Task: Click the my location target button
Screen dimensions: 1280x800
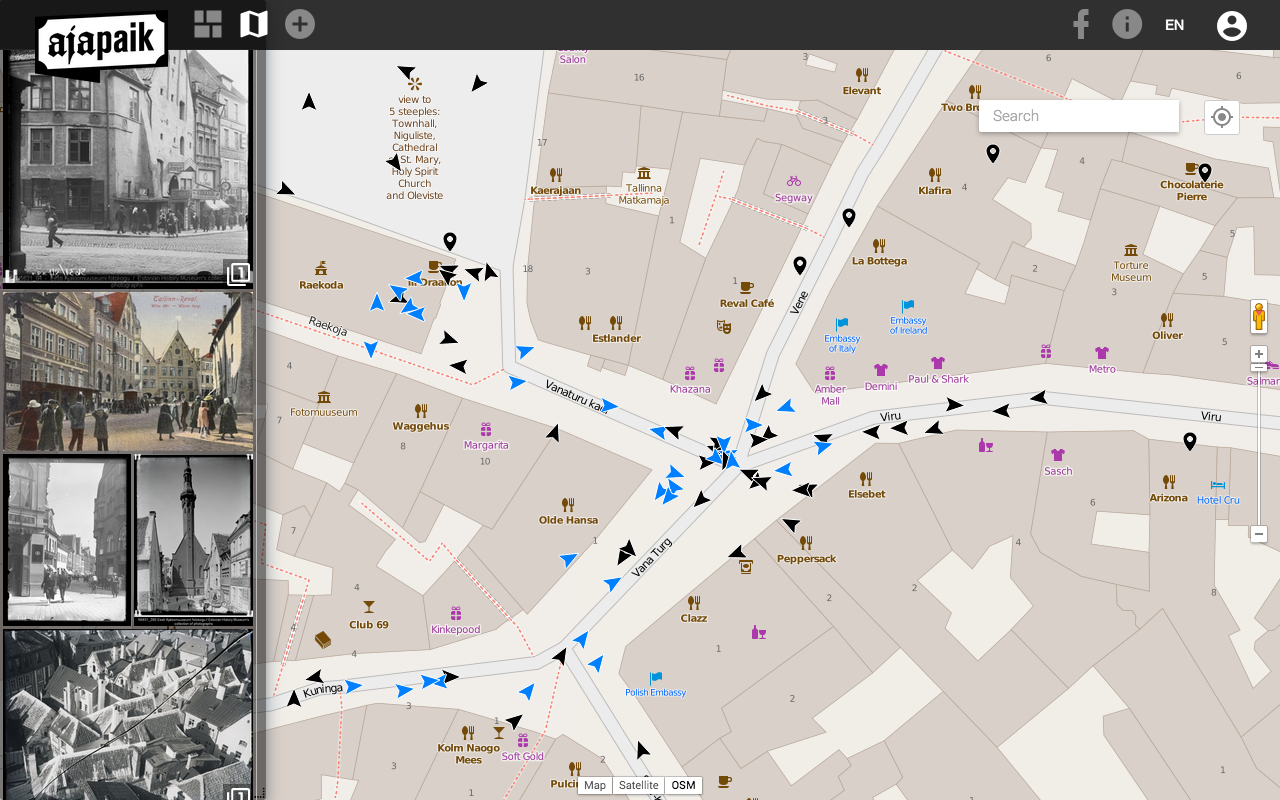Action: point(1221,117)
